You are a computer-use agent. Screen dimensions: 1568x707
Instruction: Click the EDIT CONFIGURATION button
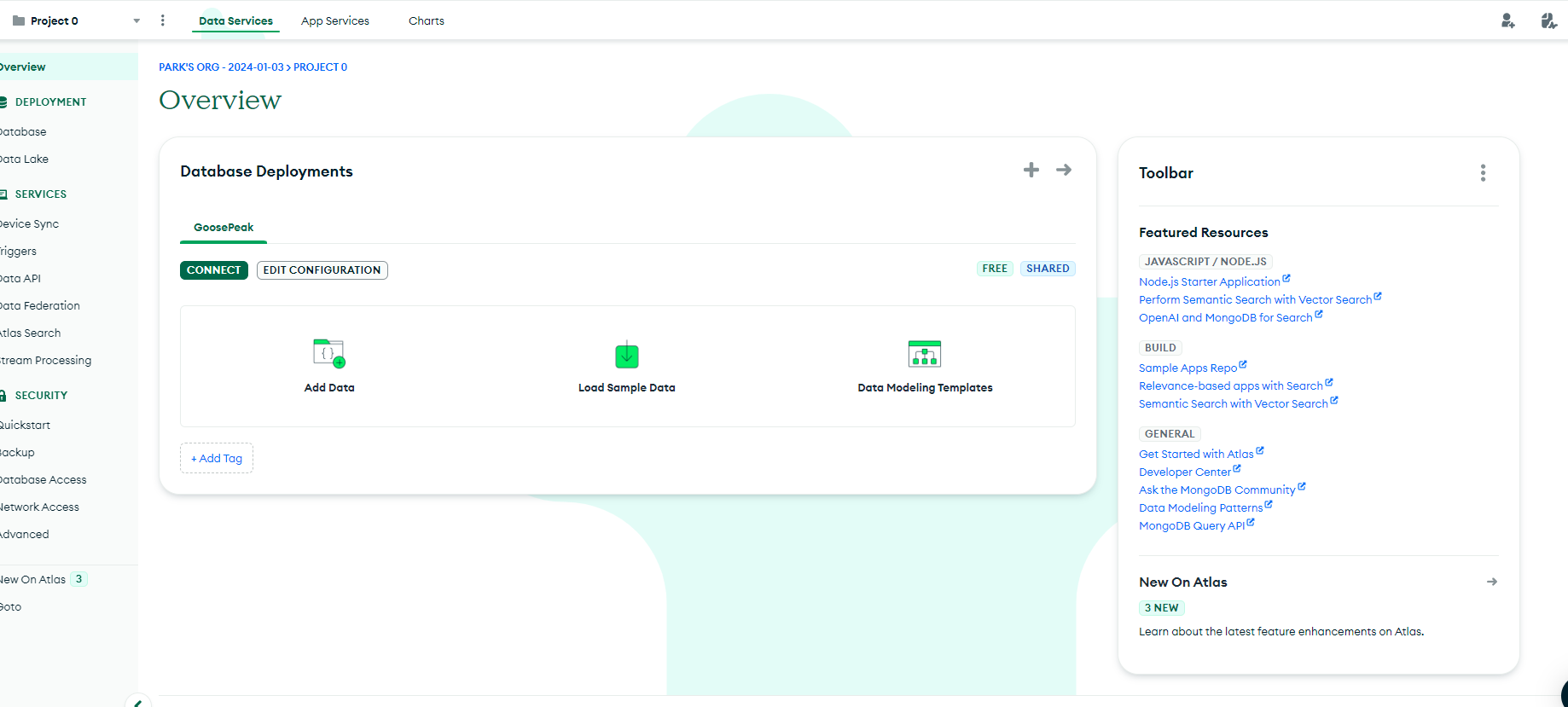[322, 269]
